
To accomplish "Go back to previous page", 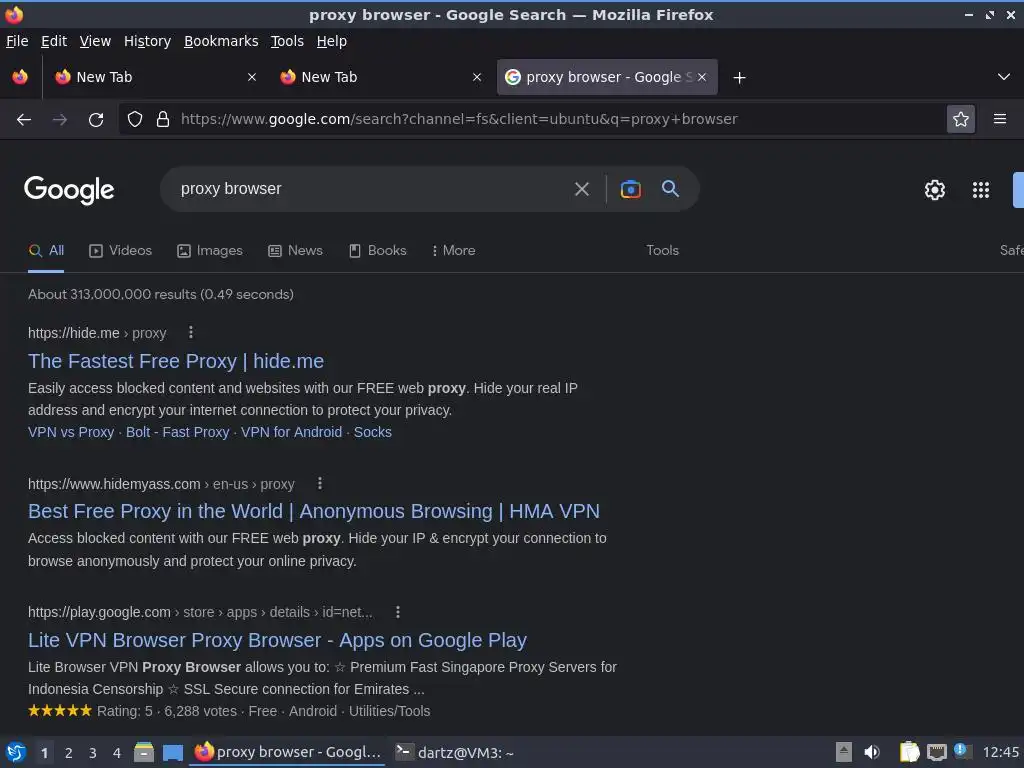I will coord(24,120).
